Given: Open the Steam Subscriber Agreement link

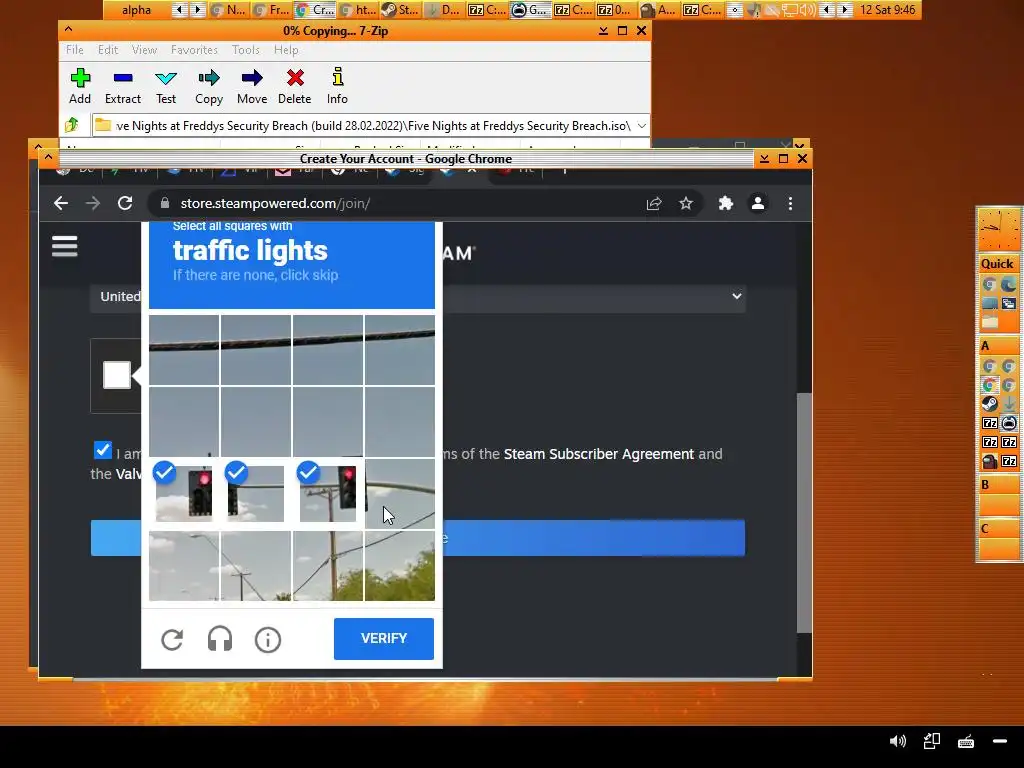Looking at the screenshot, I should (598, 454).
